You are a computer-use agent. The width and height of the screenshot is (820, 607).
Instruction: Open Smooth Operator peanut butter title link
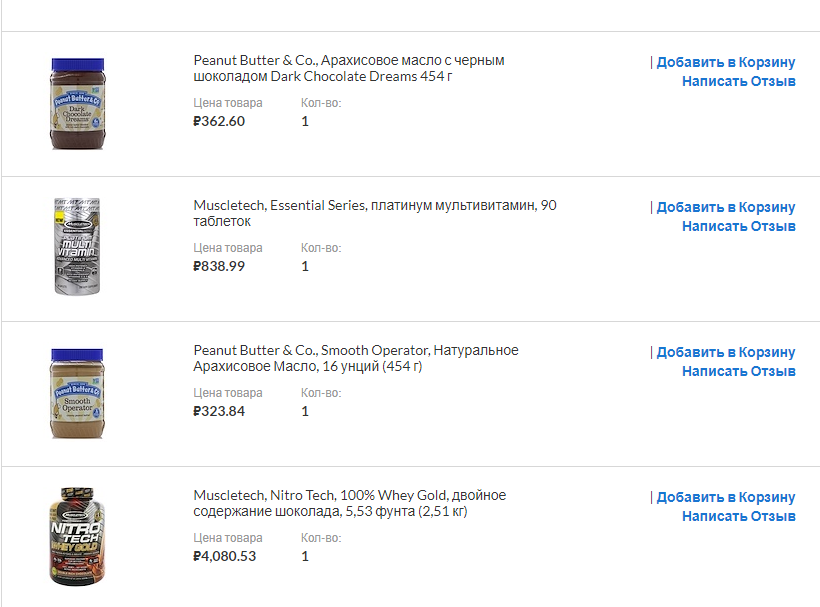[x=355, y=358]
